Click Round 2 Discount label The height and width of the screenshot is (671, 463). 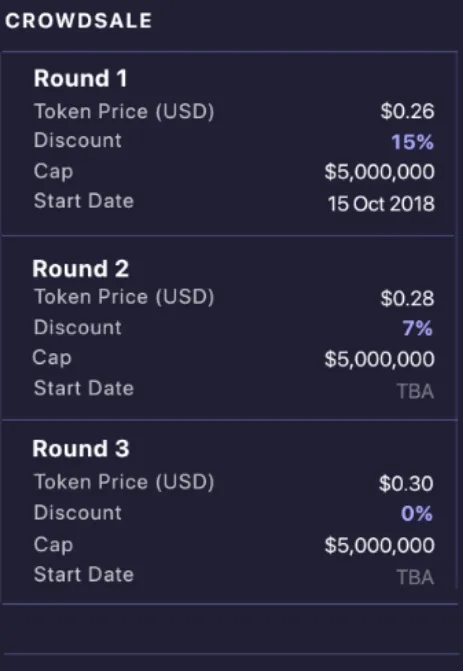coord(78,327)
